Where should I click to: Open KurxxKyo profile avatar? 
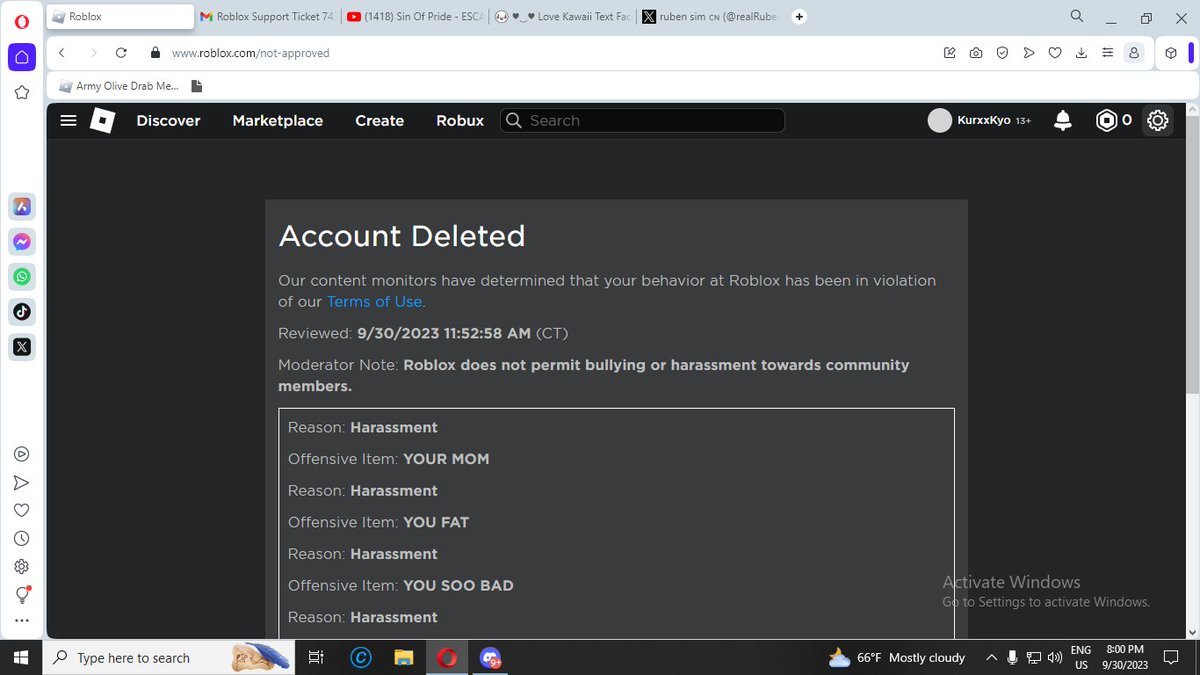(x=940, y=121)
